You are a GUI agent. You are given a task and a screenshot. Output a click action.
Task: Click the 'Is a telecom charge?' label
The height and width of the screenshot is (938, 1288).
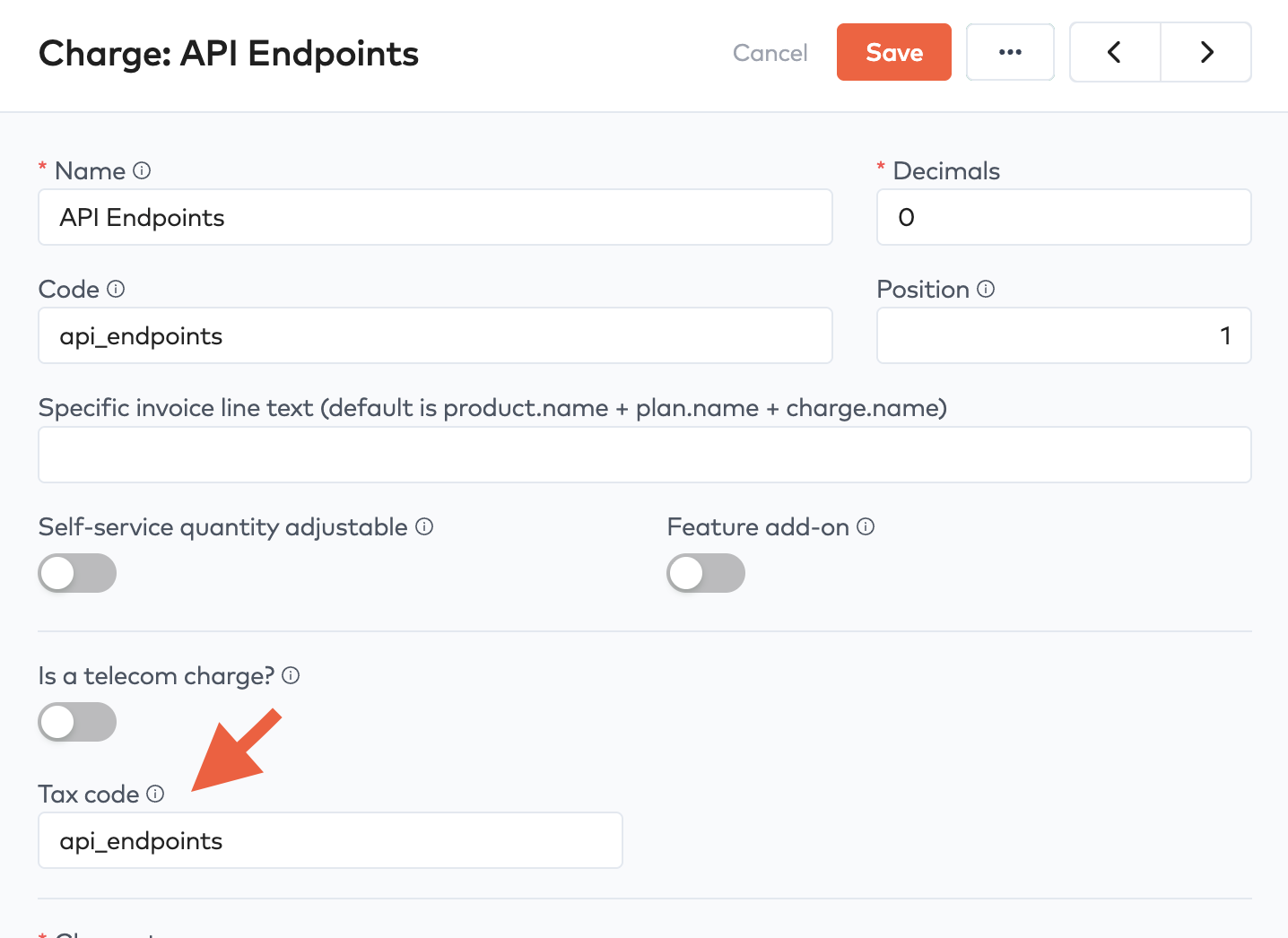[156, 676]
